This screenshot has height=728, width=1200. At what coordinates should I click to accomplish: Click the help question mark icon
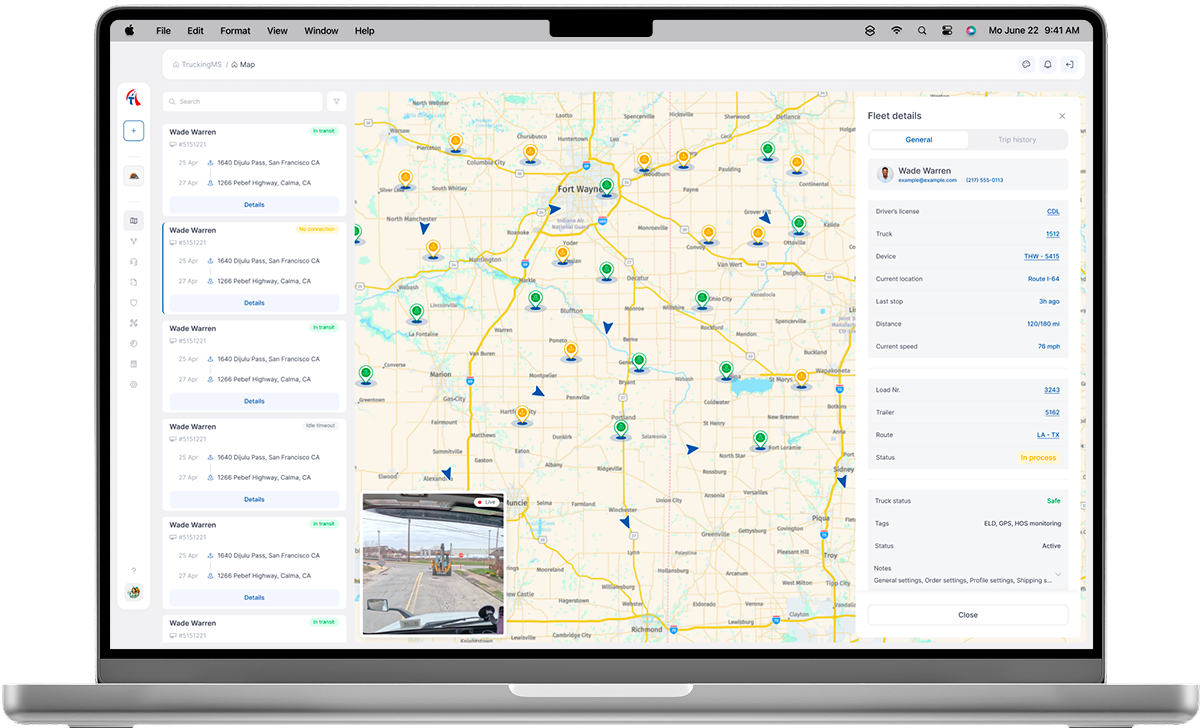tap(133, 571)
